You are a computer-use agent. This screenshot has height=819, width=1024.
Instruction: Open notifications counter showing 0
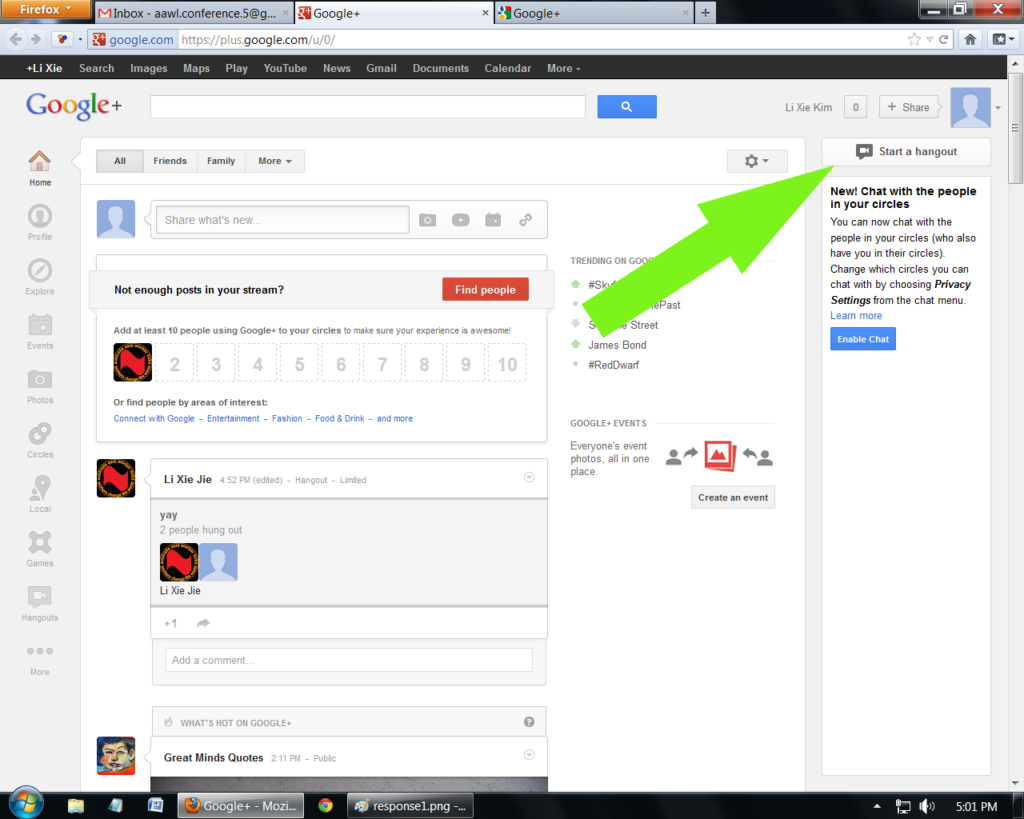click(856, 107)
